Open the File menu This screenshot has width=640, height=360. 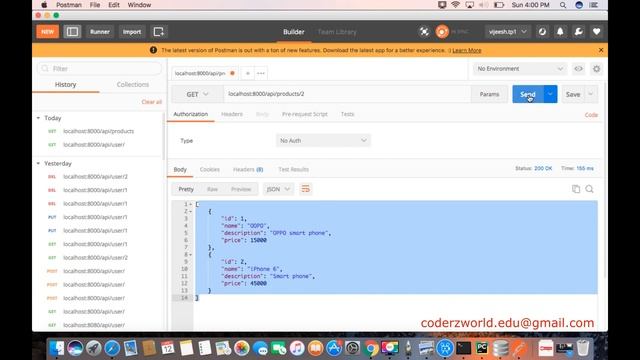[x=95, y=5]
